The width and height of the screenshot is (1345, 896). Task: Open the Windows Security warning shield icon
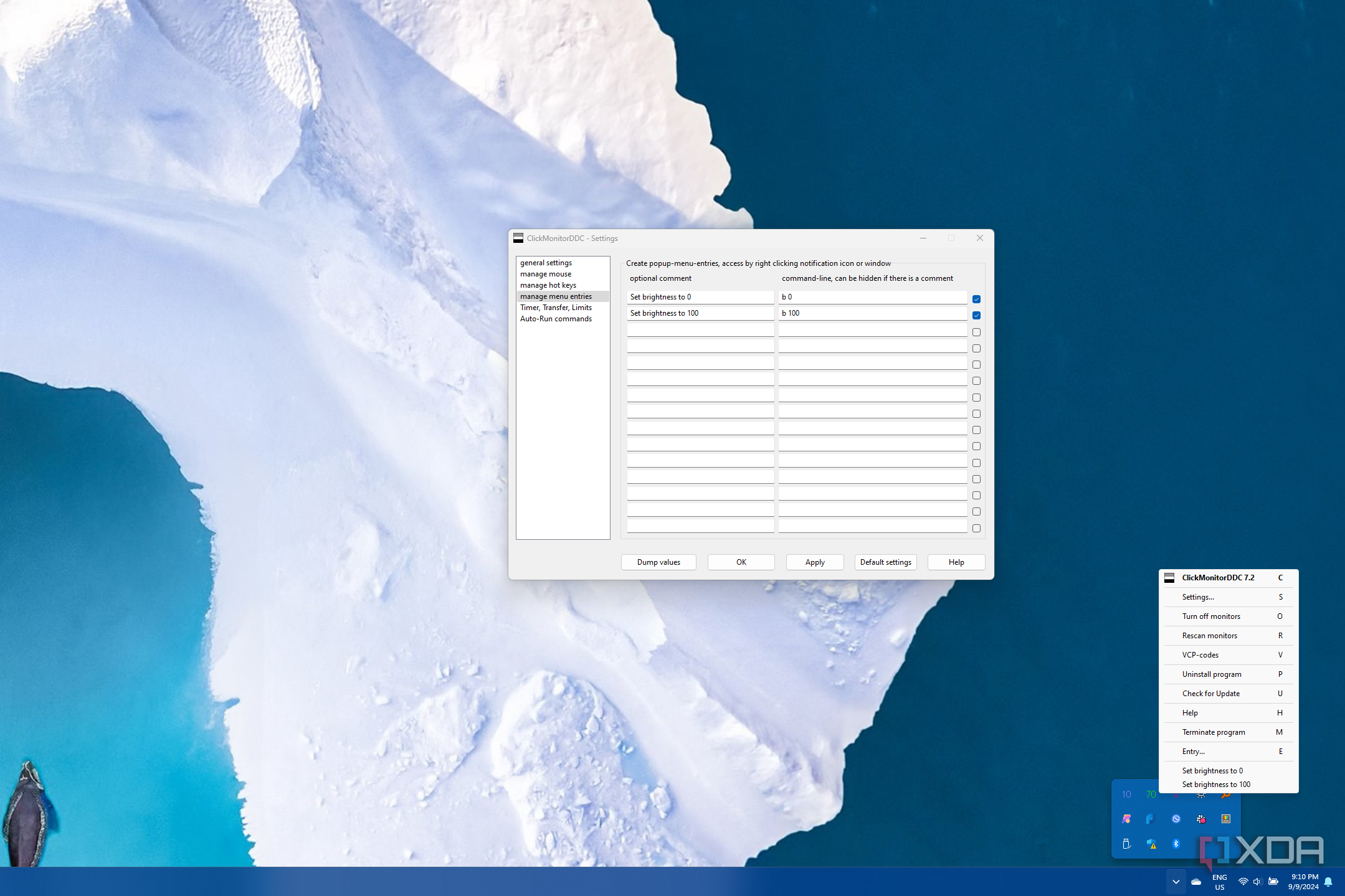pos(1151,844)
